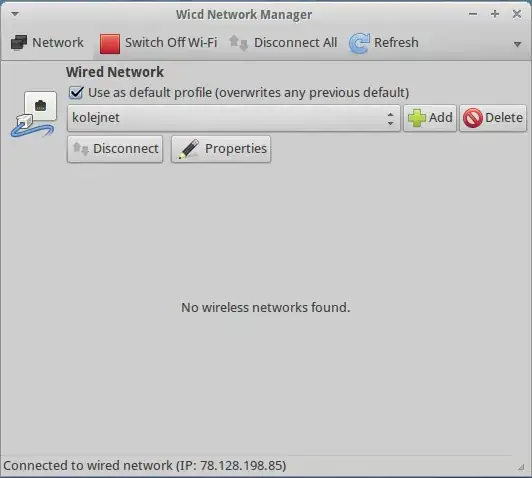The height and width of the screenshot is (478, 532).
Task: Open the window menu arrow in title bar
Action: pos(15,14)
